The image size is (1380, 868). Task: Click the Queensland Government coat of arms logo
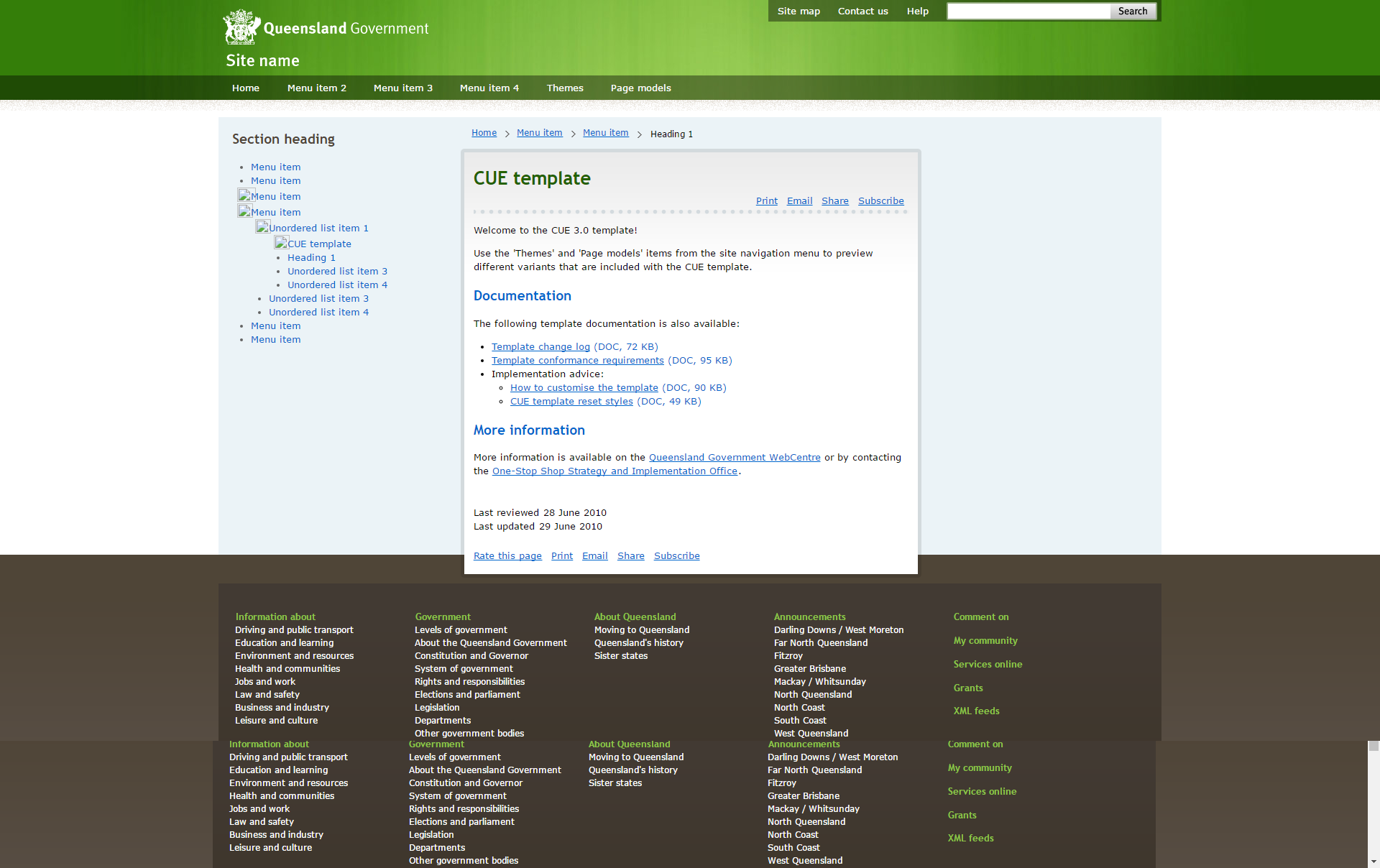(241, 27)
